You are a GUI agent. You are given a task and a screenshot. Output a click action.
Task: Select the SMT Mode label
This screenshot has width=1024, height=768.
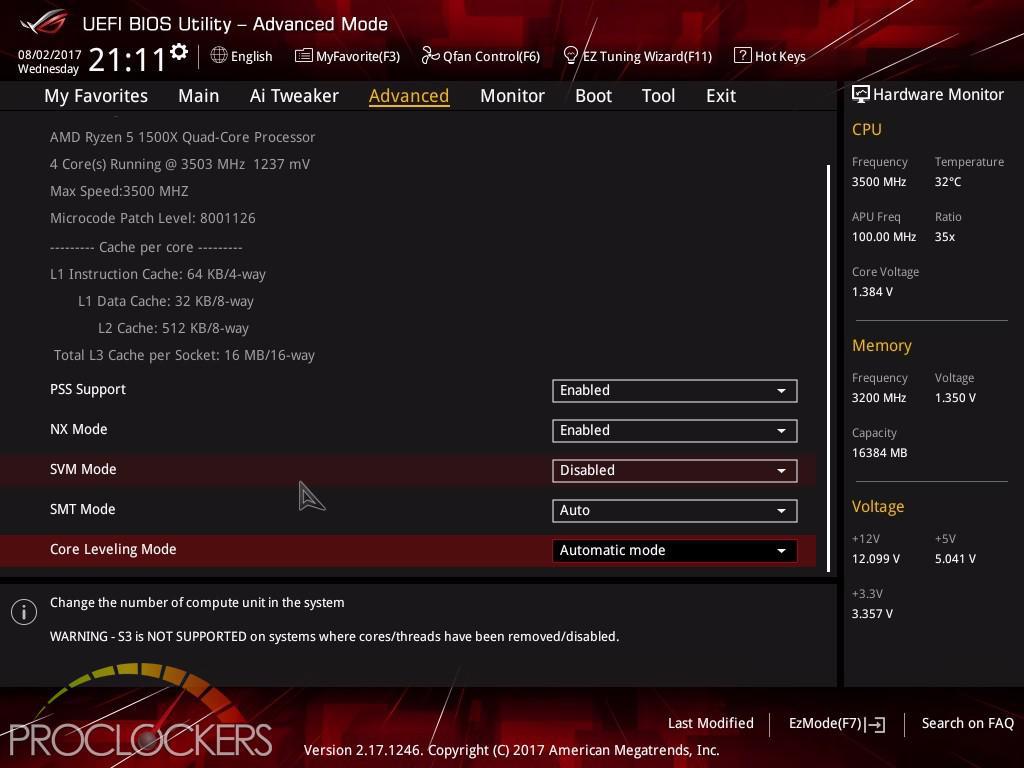(82, 509)
